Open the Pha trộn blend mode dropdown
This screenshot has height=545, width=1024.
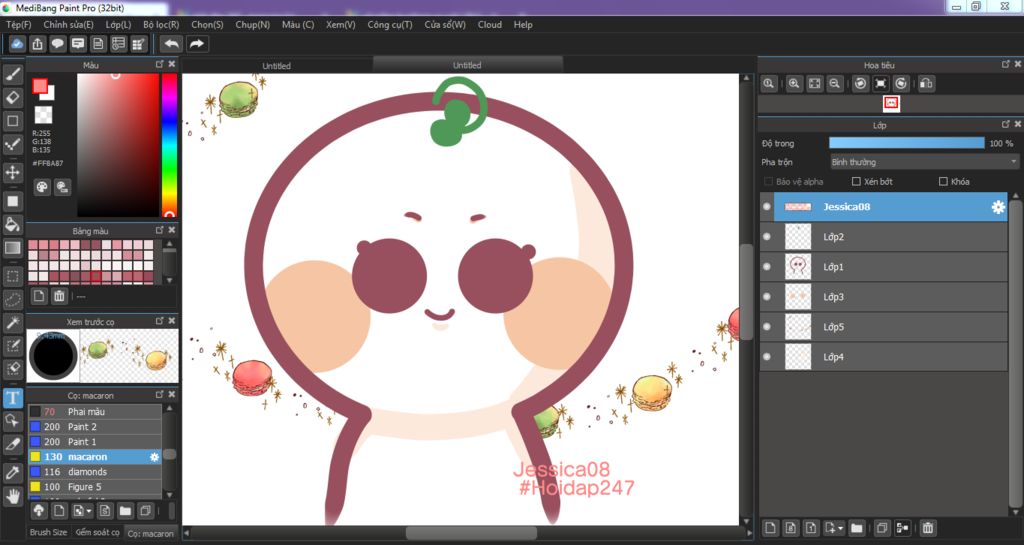point(924,162)
